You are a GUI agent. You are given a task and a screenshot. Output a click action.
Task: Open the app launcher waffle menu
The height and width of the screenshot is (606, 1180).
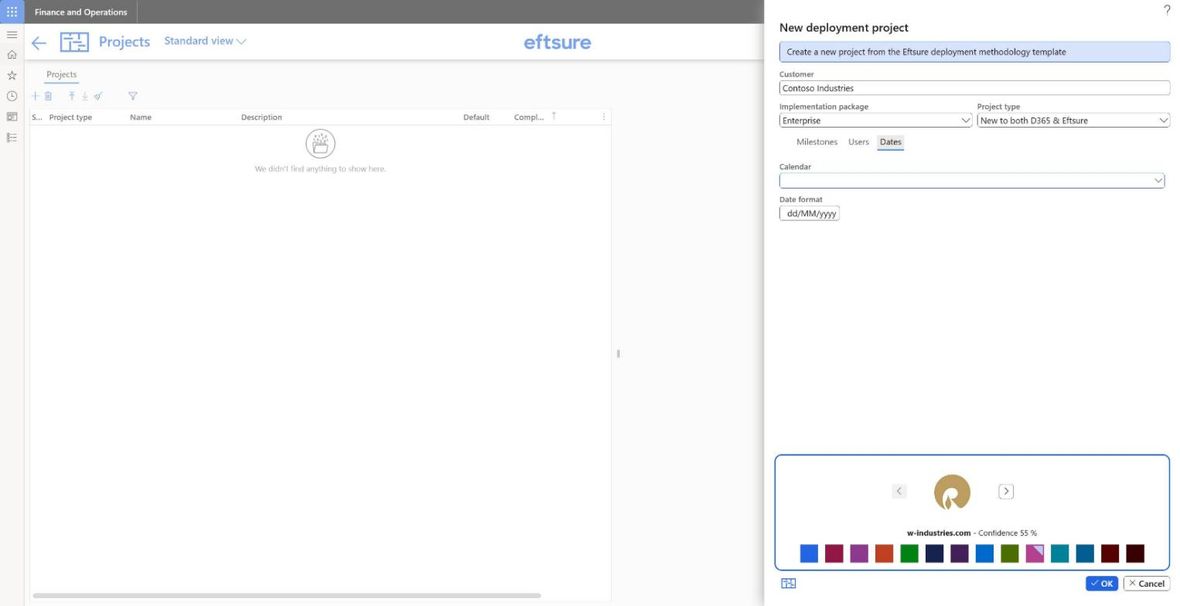pyautogui.click(x=12, y=12)
